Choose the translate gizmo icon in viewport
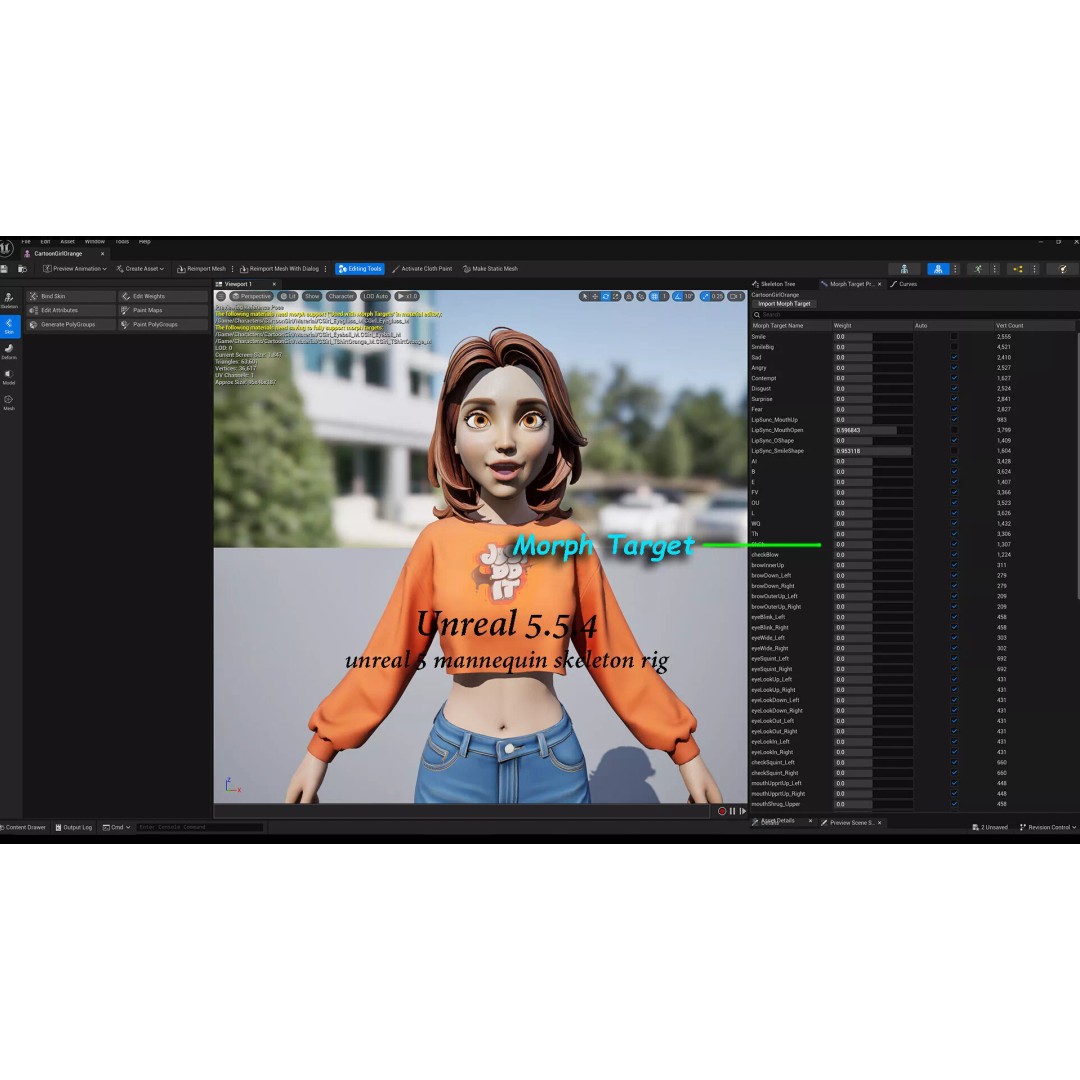 coord(595,296)
